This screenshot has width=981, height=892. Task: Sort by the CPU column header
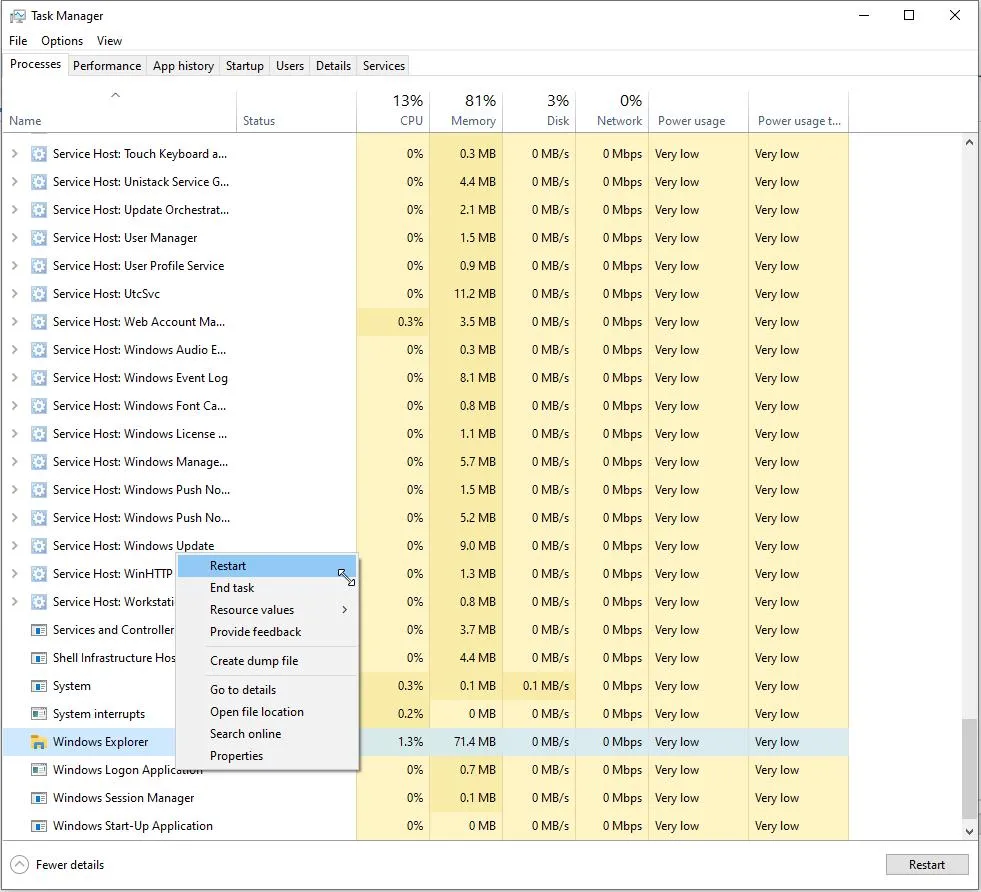tap(393, 111)
